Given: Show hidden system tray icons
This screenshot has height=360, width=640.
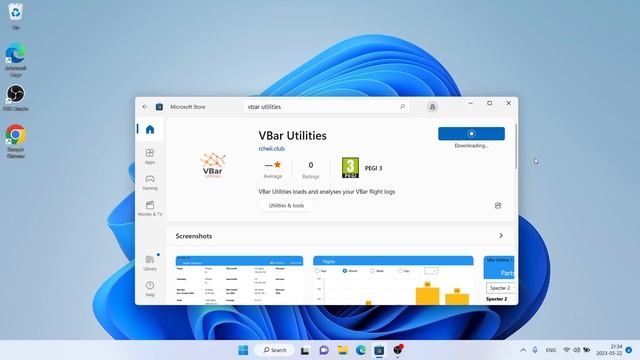Looking at the screenshot, I should pos(523,350).
